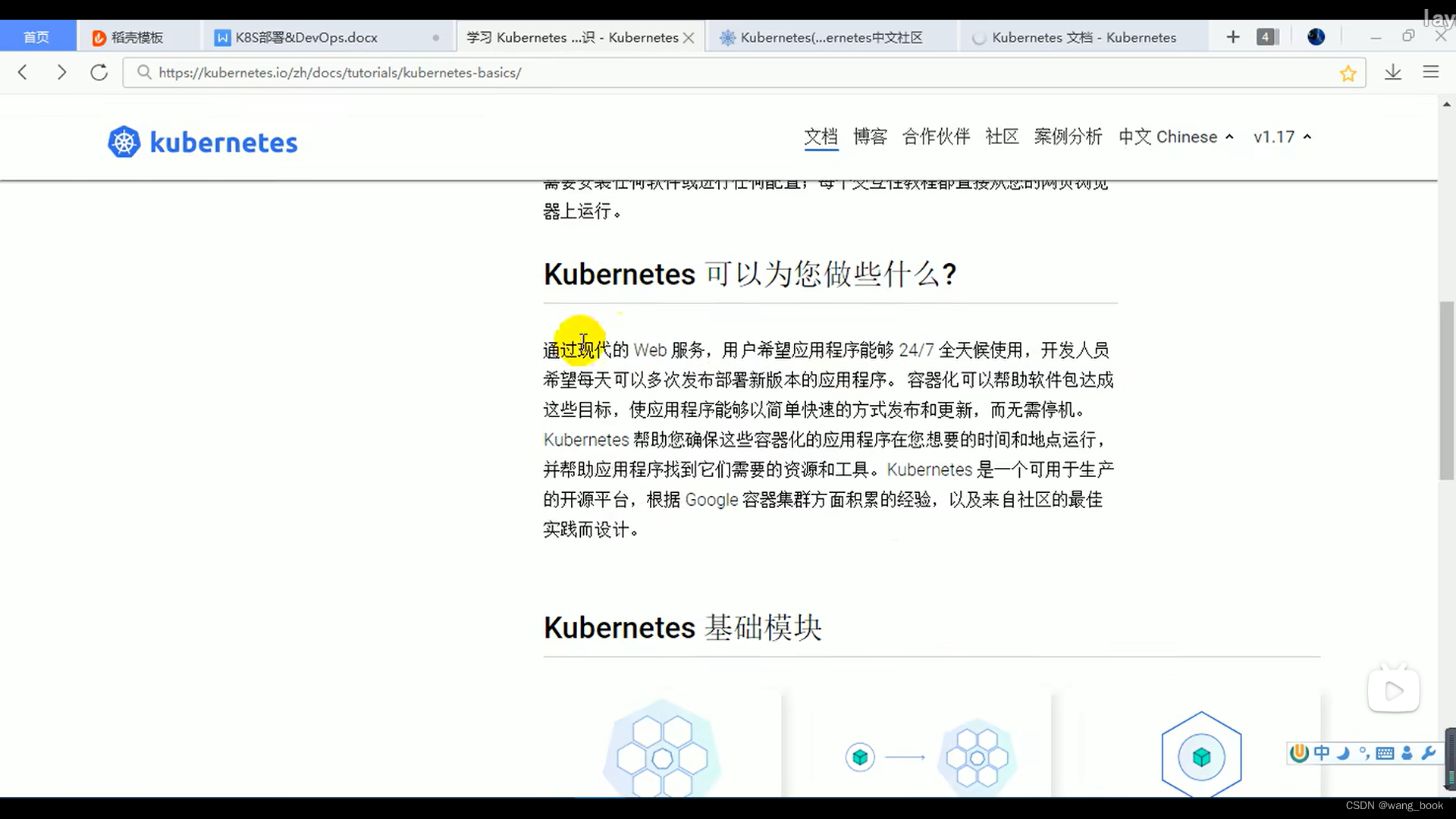Bookmark this page with the star icon
This screenshot has height=819, width=1456.
click(1348, 73)
